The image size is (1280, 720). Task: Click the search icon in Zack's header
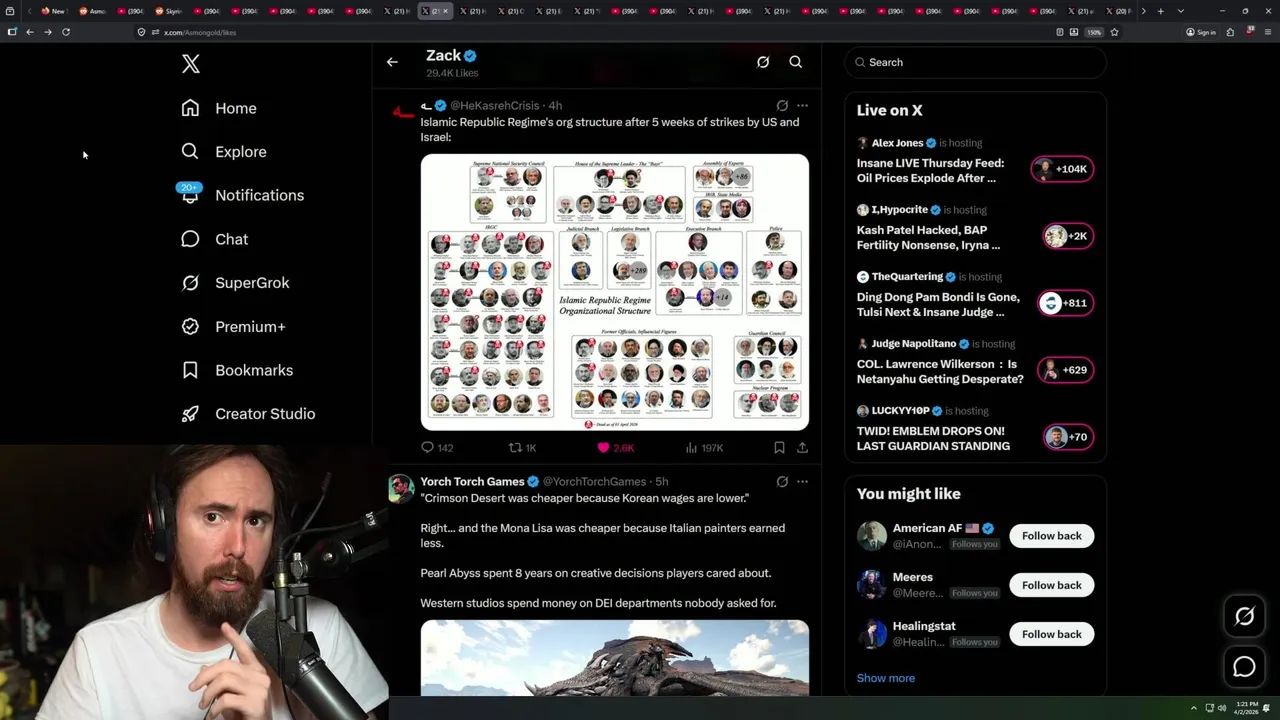point(796,62)
